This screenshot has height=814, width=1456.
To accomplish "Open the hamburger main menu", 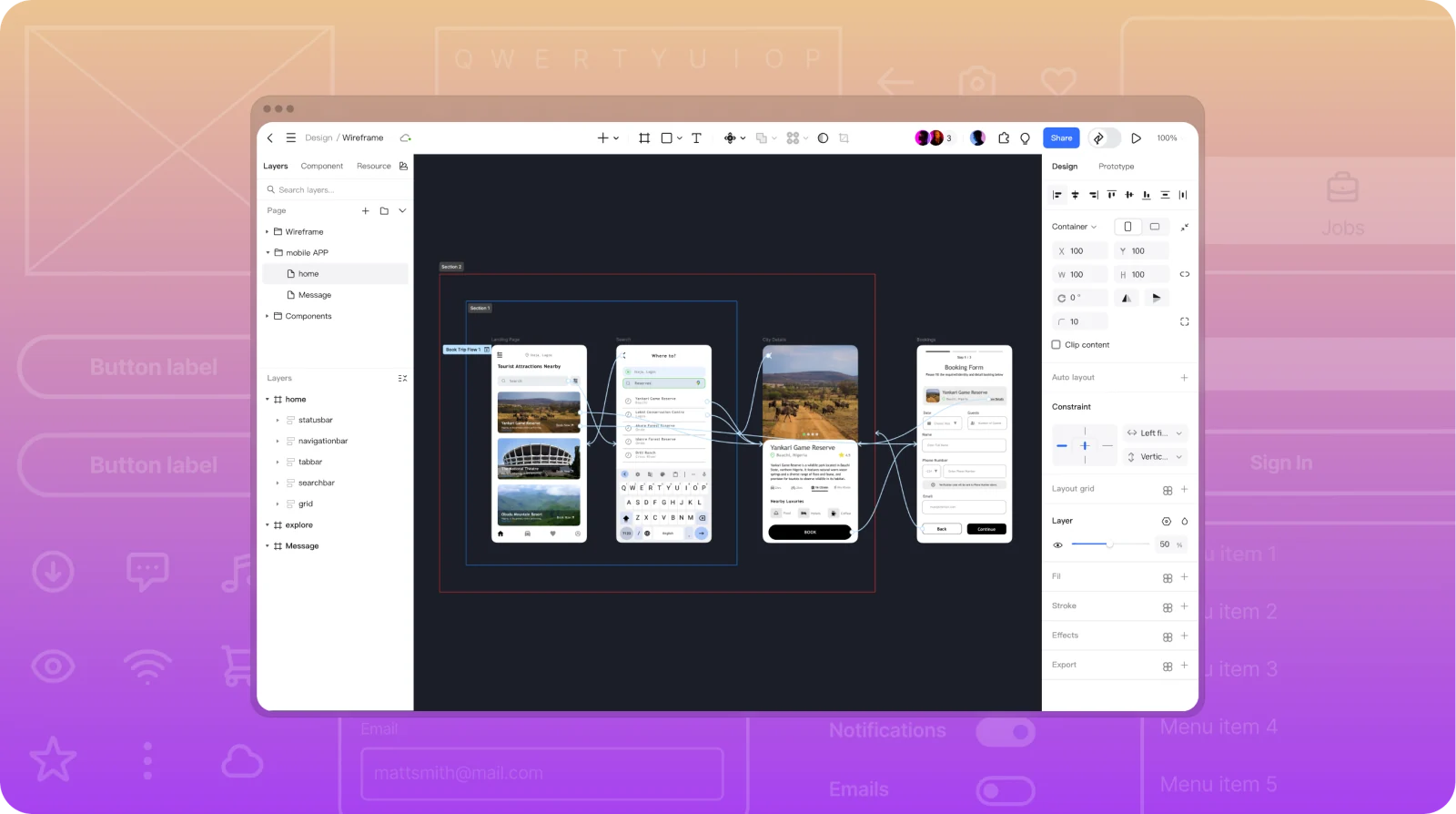I will 291,138.
